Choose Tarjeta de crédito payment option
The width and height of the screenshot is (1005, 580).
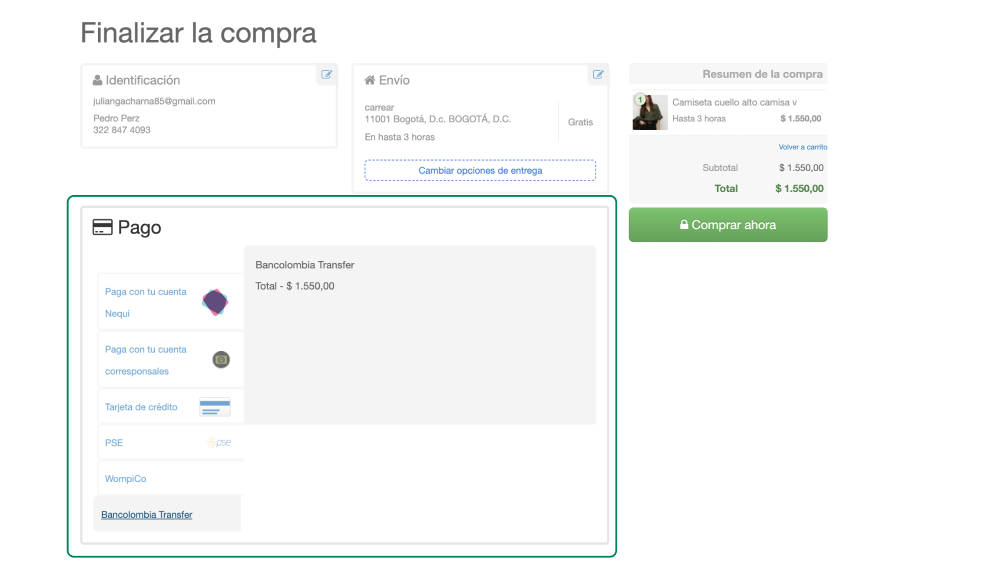pyautogui.click(x=141, y=407)
